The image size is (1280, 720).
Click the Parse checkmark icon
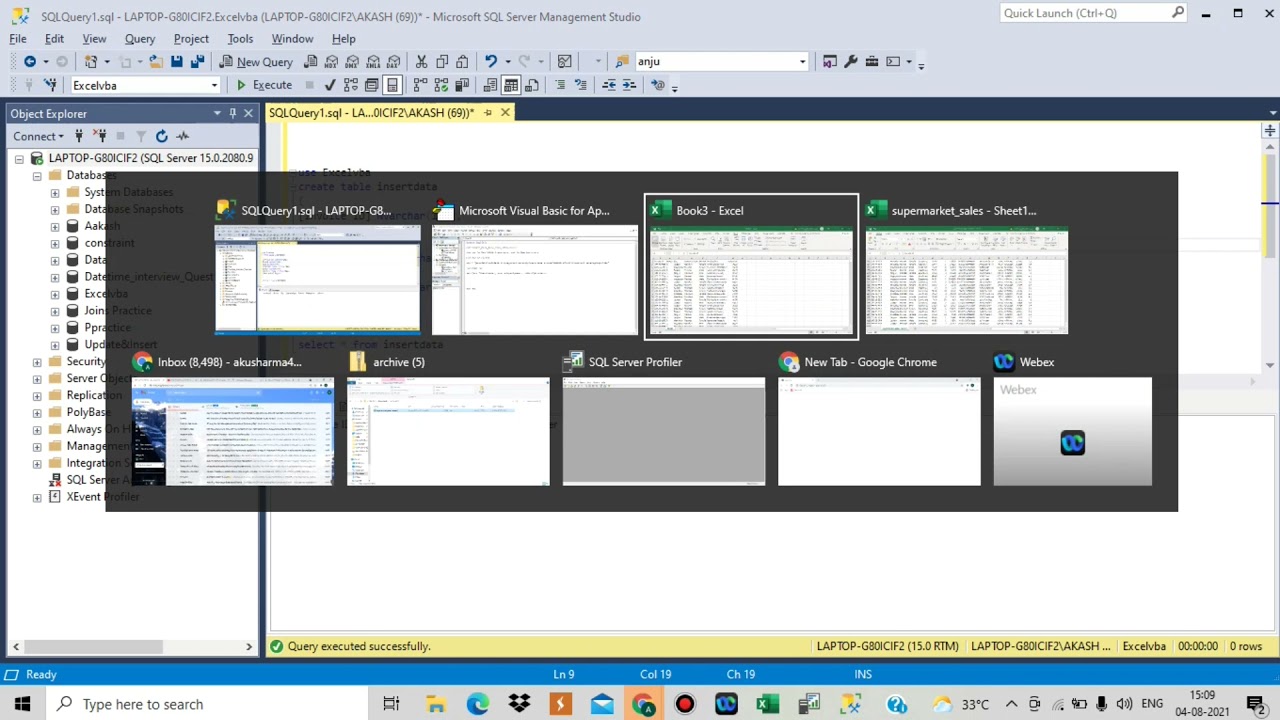(x=330, y=86)
